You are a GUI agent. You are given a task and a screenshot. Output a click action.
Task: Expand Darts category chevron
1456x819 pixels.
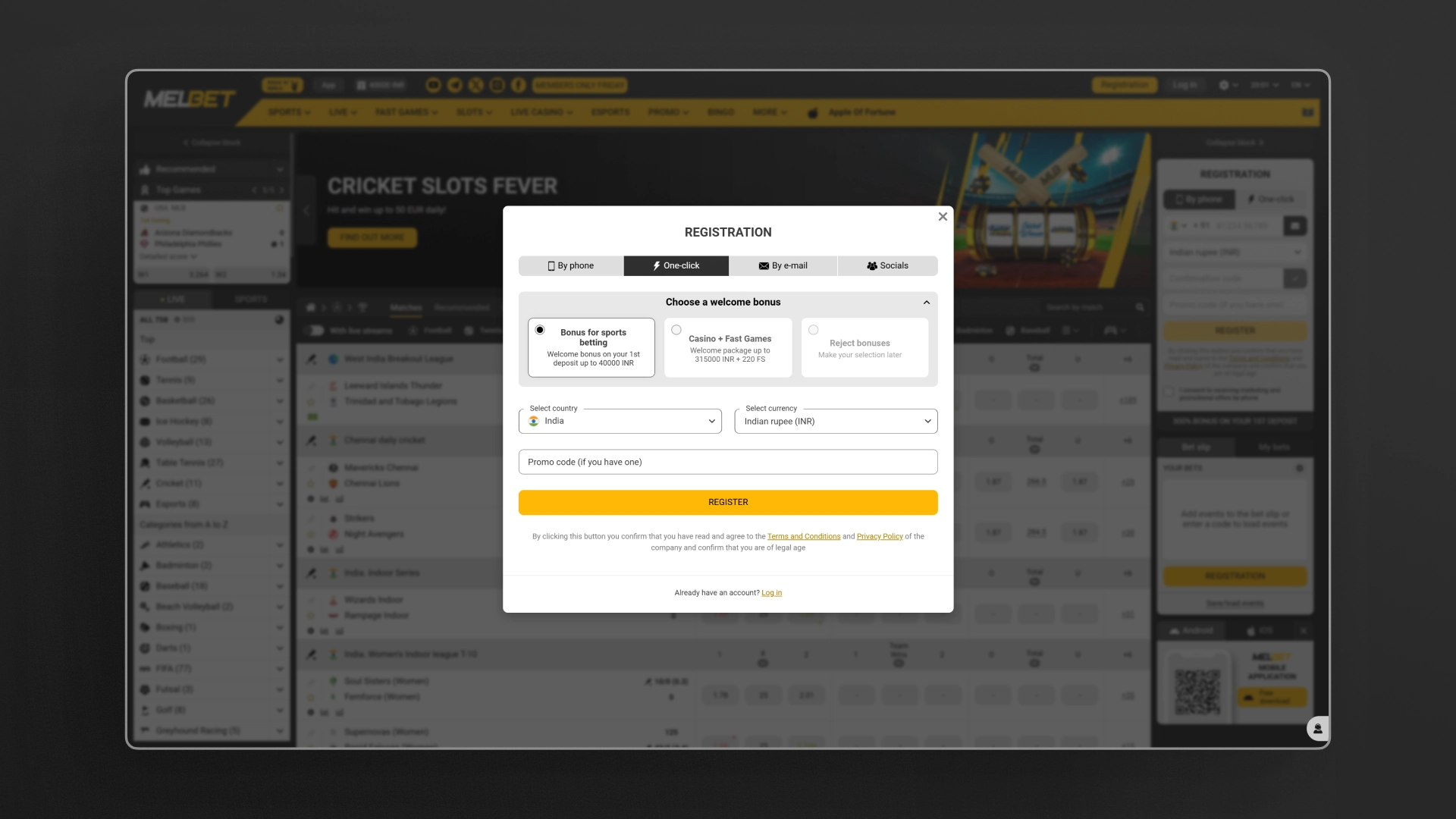click(280, 648)
